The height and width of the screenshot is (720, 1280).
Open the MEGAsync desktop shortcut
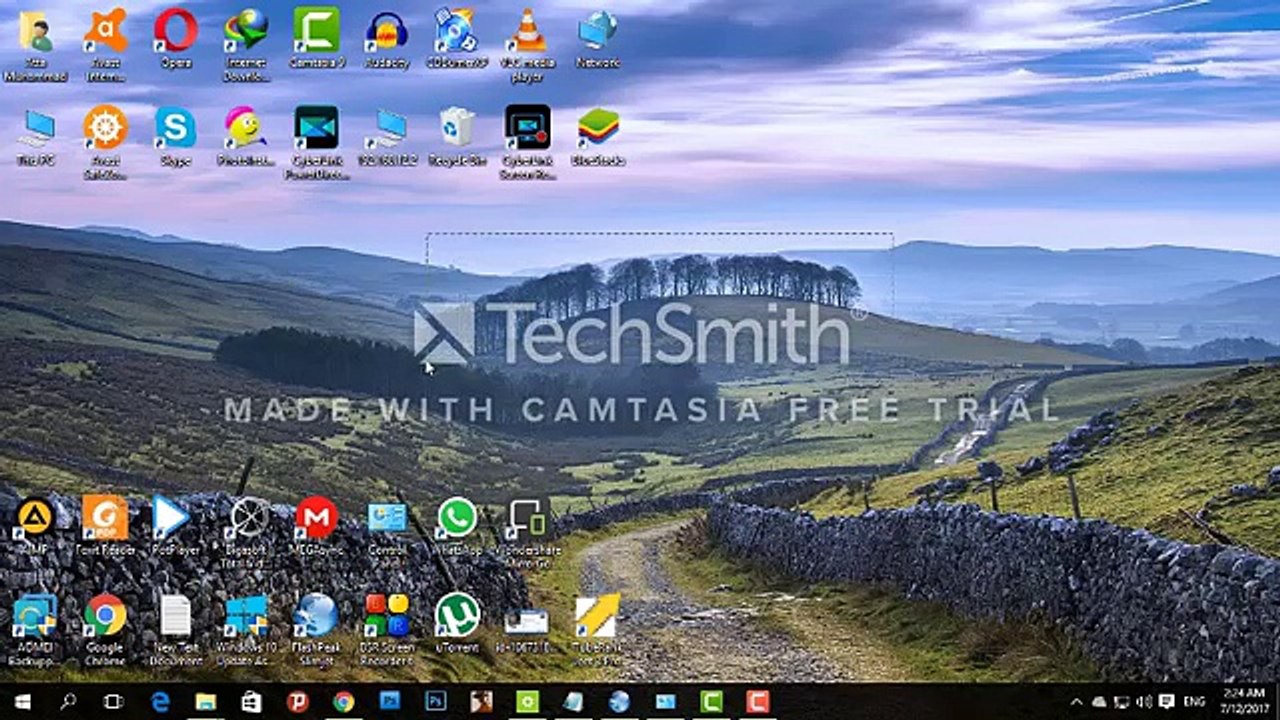pos(316,526)
